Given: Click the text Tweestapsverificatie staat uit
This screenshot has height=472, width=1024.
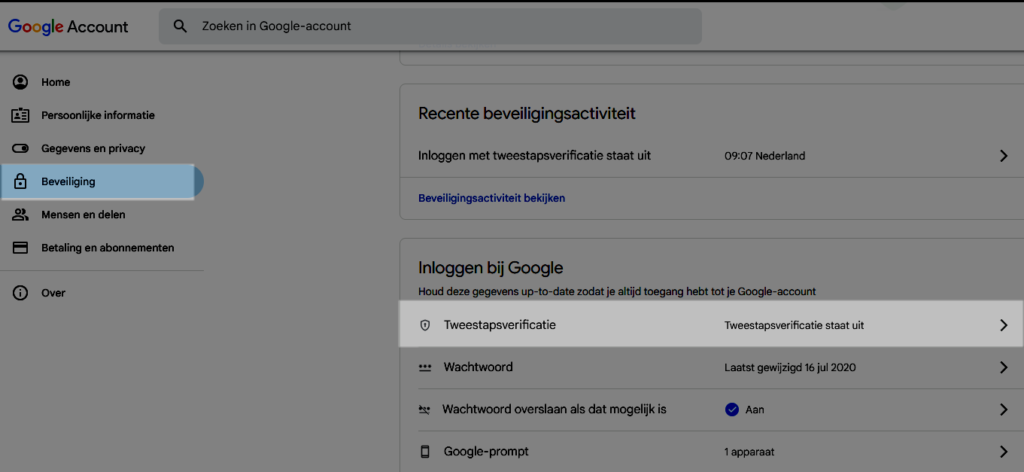Looking at the screenshot, I should coord(794,325).
